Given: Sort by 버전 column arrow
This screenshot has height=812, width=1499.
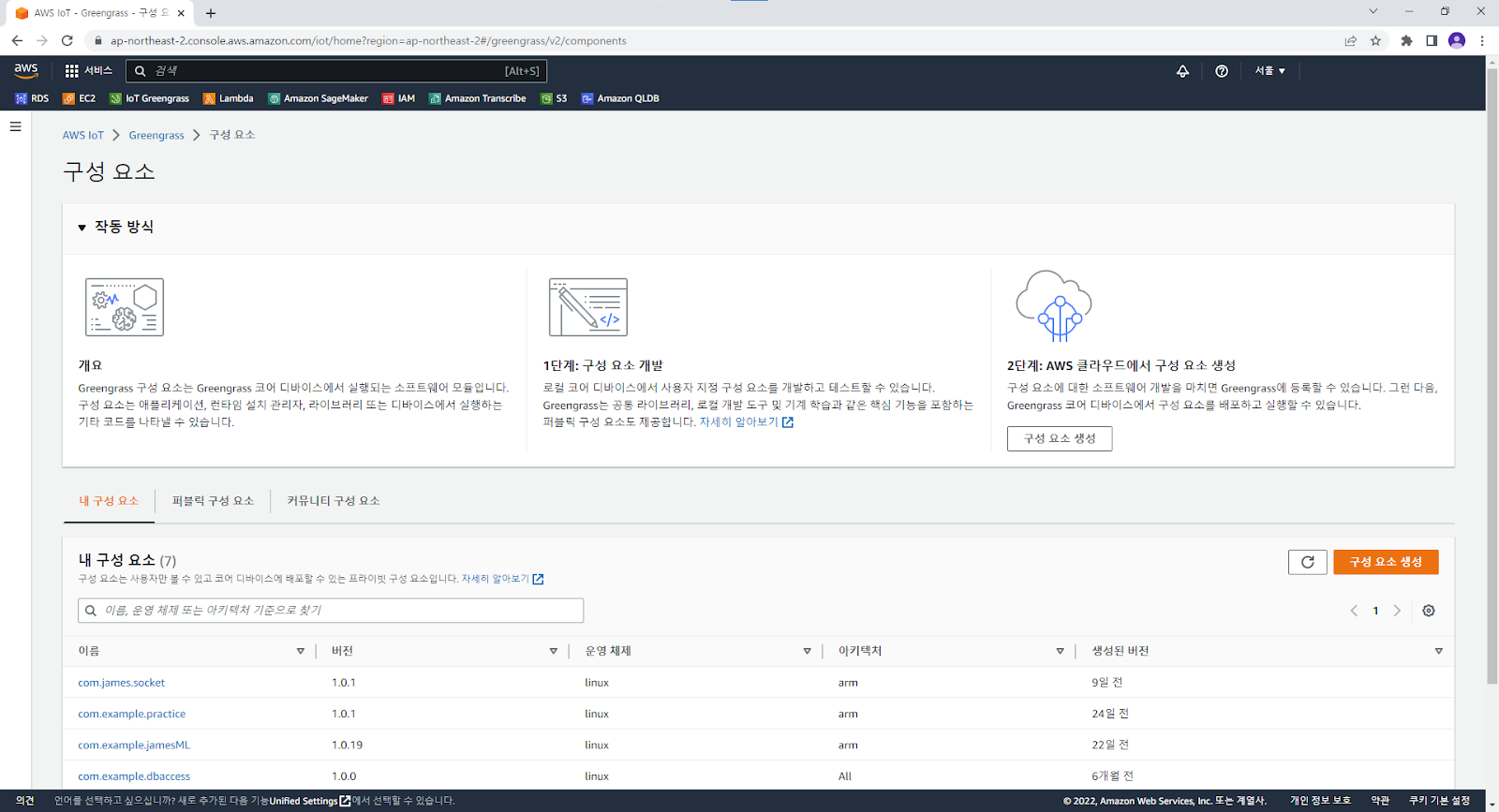Looking at the screenshot, I should click(x=553, y=651).
